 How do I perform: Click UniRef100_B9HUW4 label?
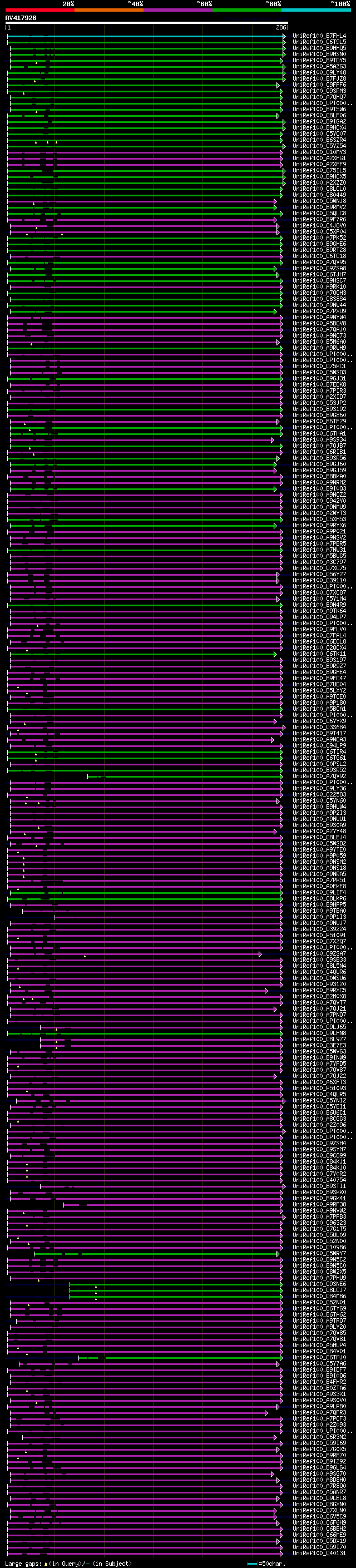[319, 807]
